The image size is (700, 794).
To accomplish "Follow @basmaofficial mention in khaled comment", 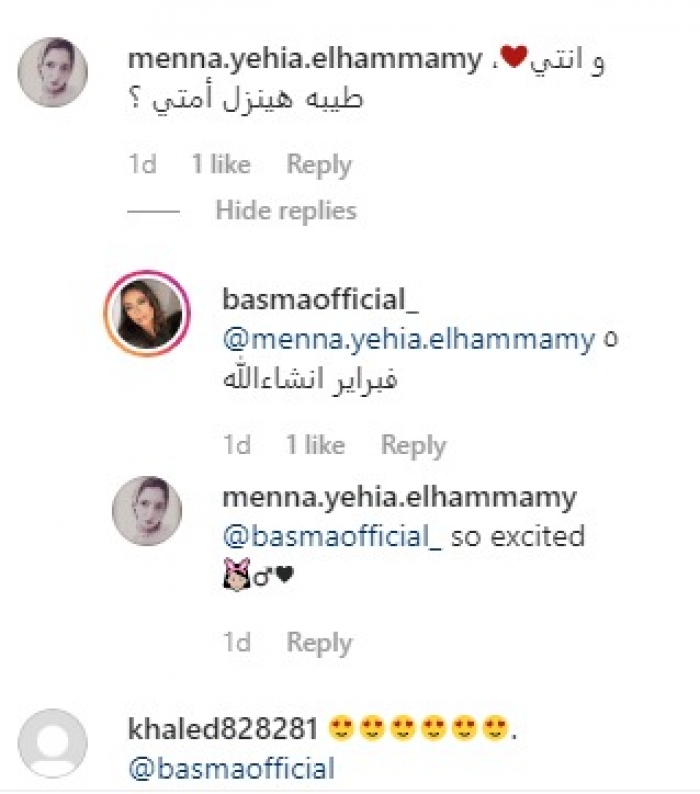I will coord(231,769).
